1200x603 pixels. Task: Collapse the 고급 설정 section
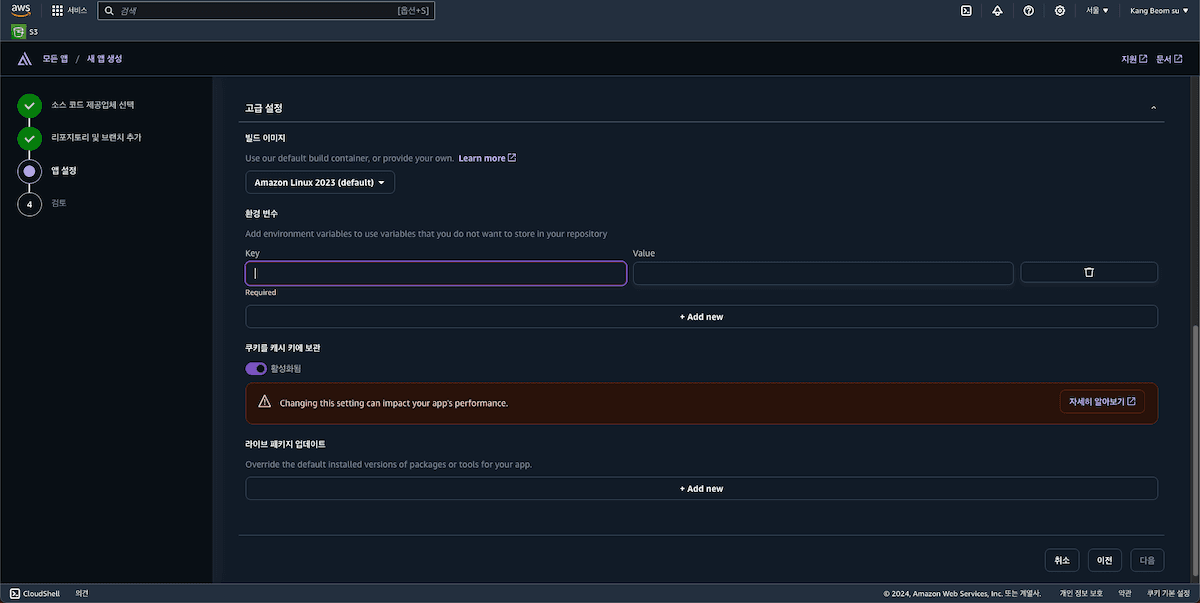(x=1153, y=108)
